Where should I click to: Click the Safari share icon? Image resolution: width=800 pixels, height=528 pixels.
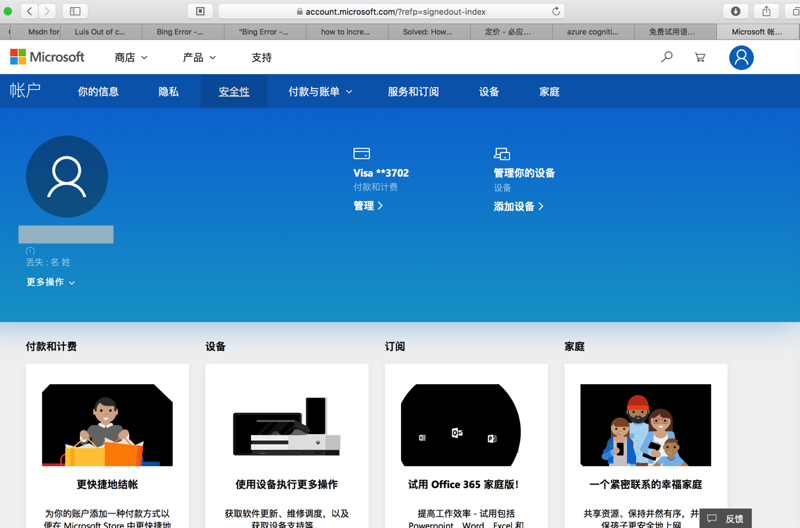point(766,11)
